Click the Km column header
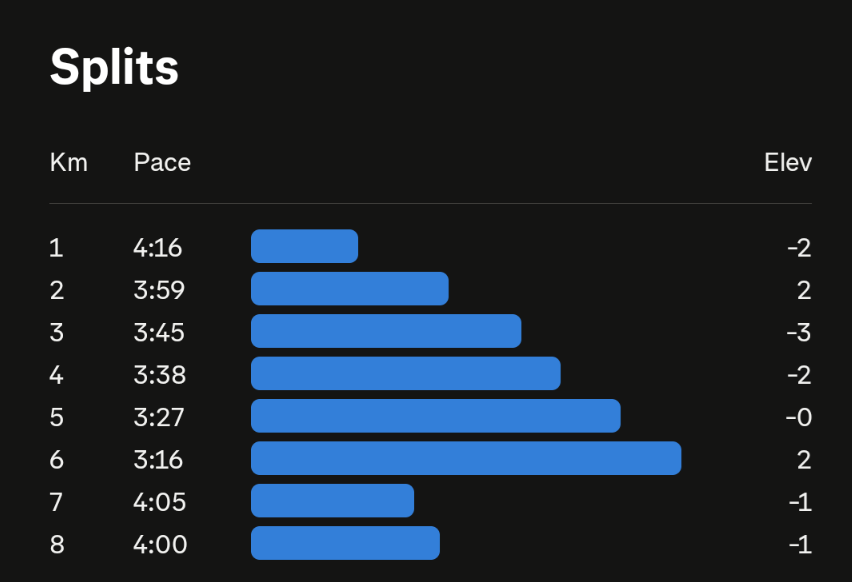Screen dimensions: 852x582 [x=69, y=162]
